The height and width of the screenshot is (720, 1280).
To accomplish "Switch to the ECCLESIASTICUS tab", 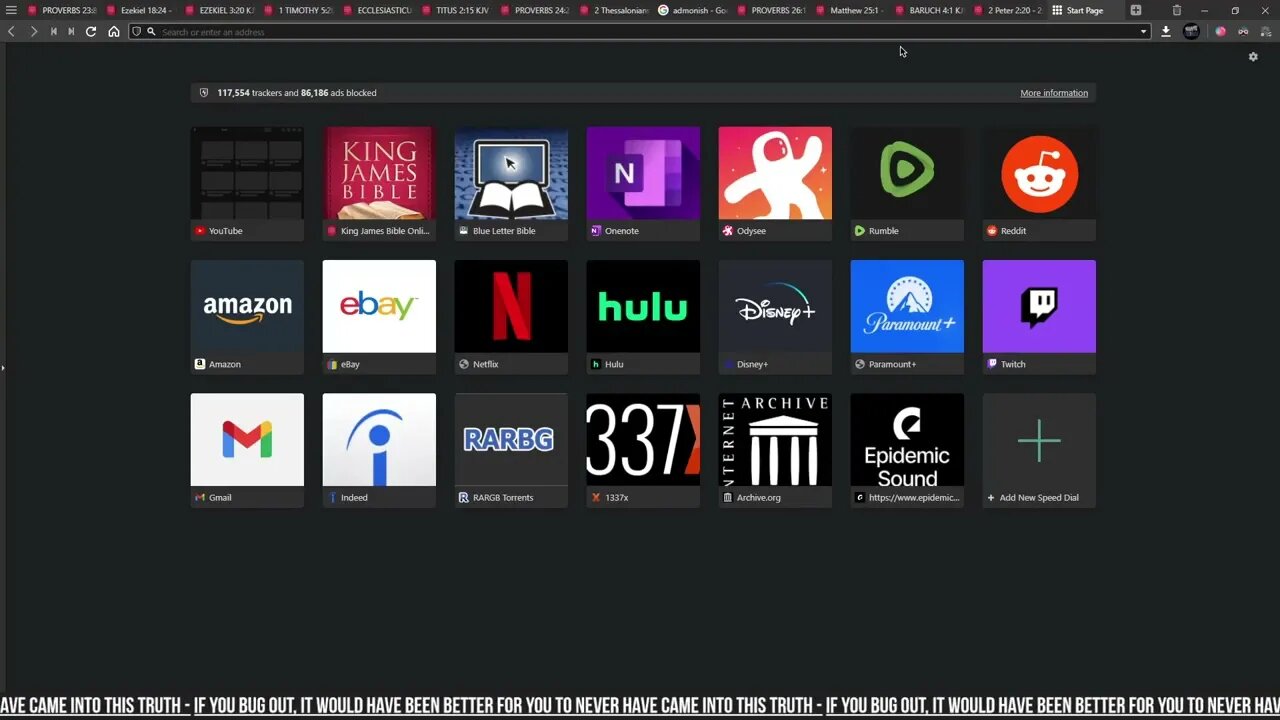I will (377, 10).
